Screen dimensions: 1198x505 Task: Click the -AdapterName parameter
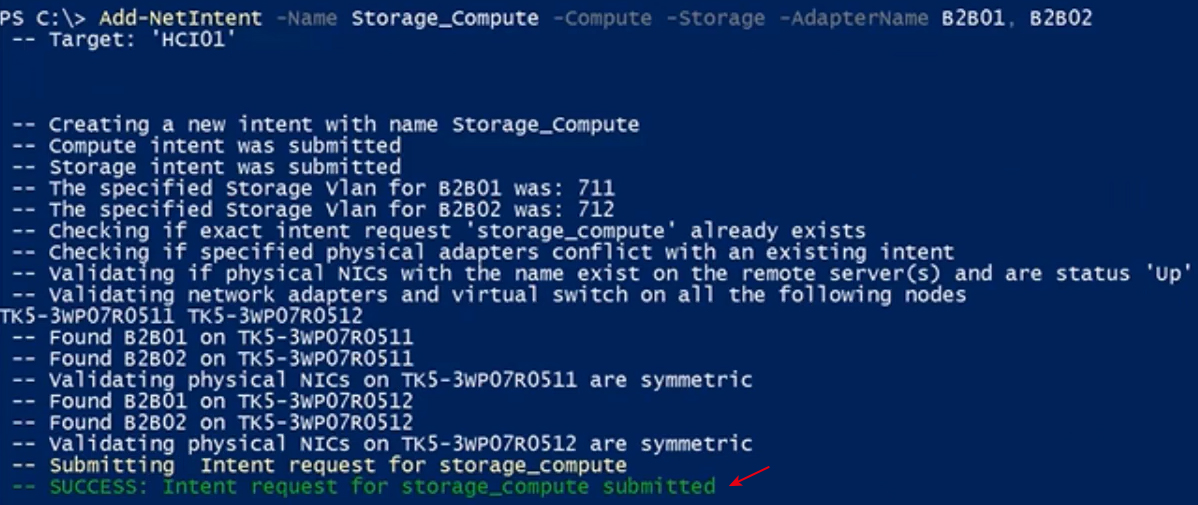853,18
